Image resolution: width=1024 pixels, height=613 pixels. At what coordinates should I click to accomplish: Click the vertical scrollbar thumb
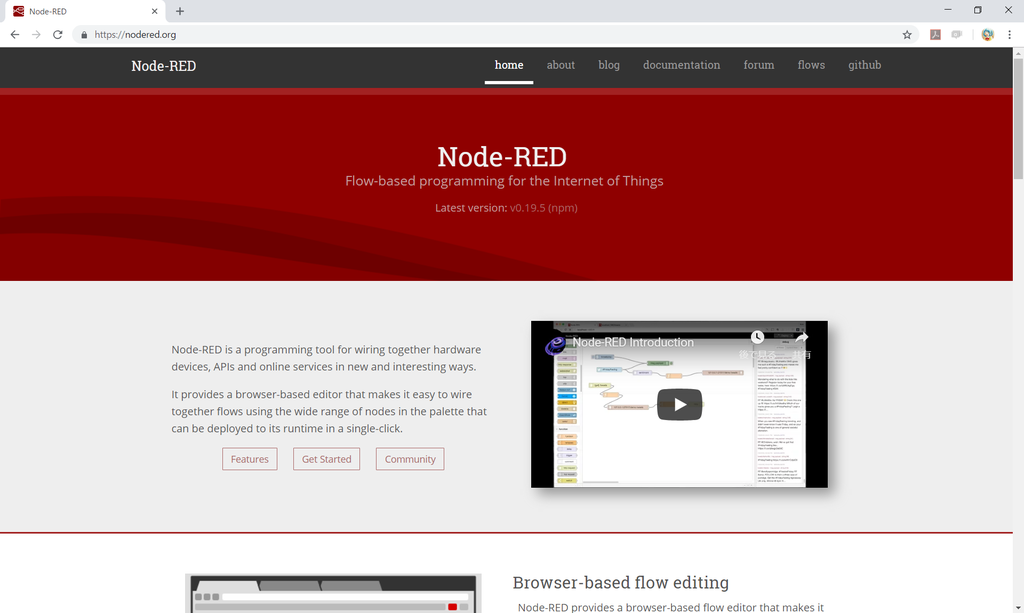click(1018, 119)
